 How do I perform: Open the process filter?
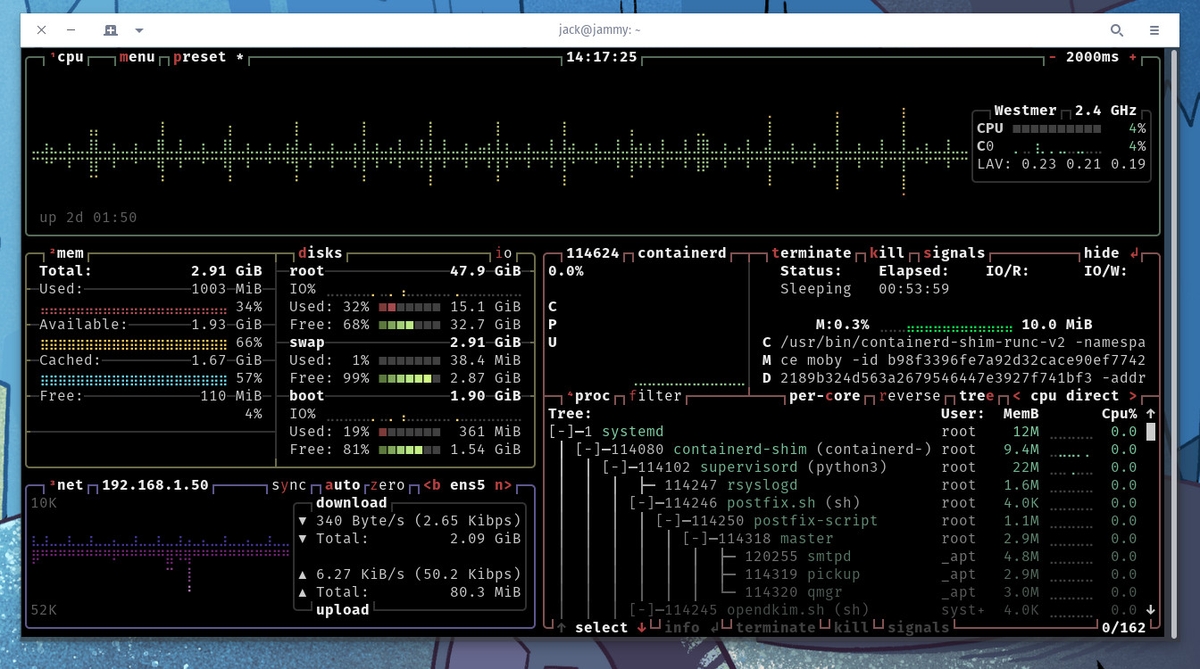[657, 395]
